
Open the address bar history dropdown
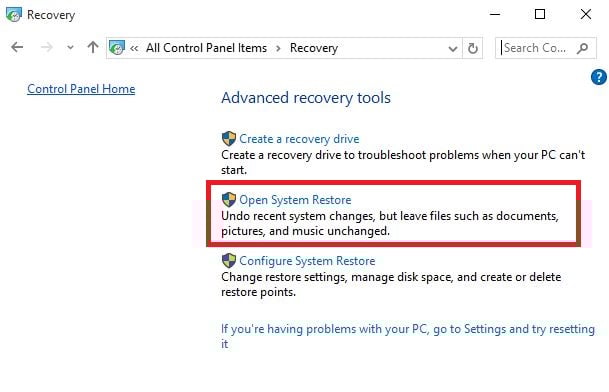click(452, 49)
